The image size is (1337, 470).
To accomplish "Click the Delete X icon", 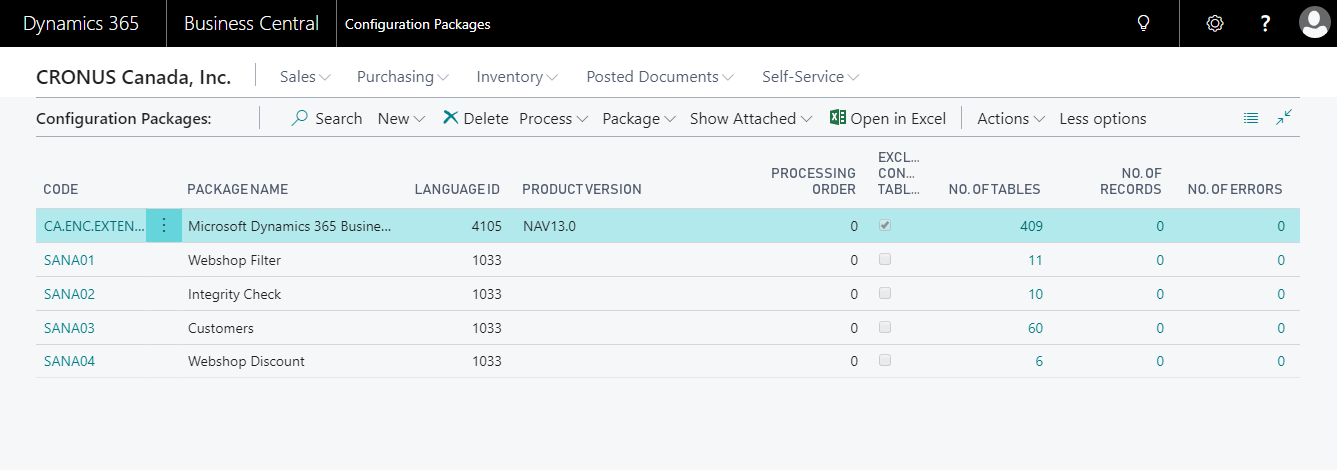I will tap(451, 118).
